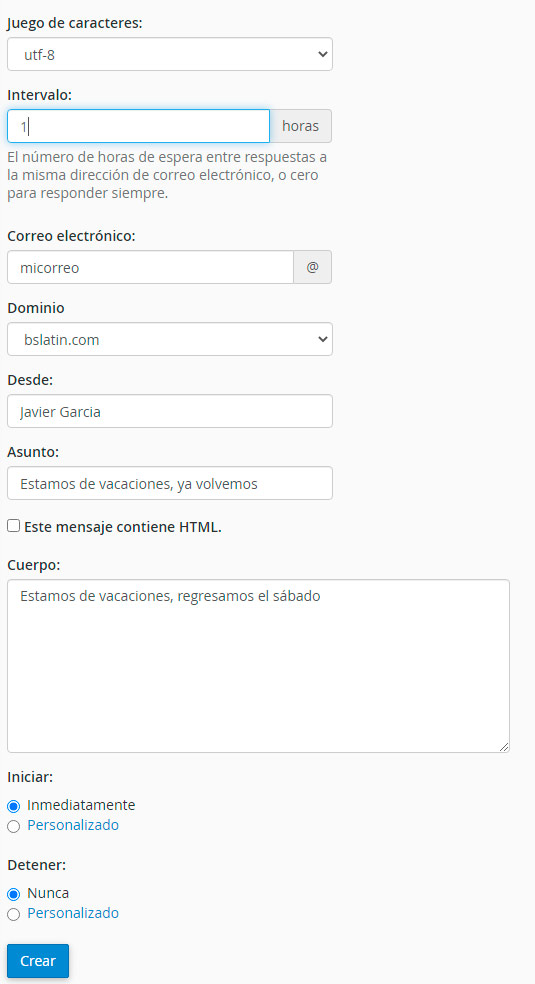Click the Desde field with Javier Garcia
The width and height of the screenshot is (535, 984).
click(x=169, y=412)
